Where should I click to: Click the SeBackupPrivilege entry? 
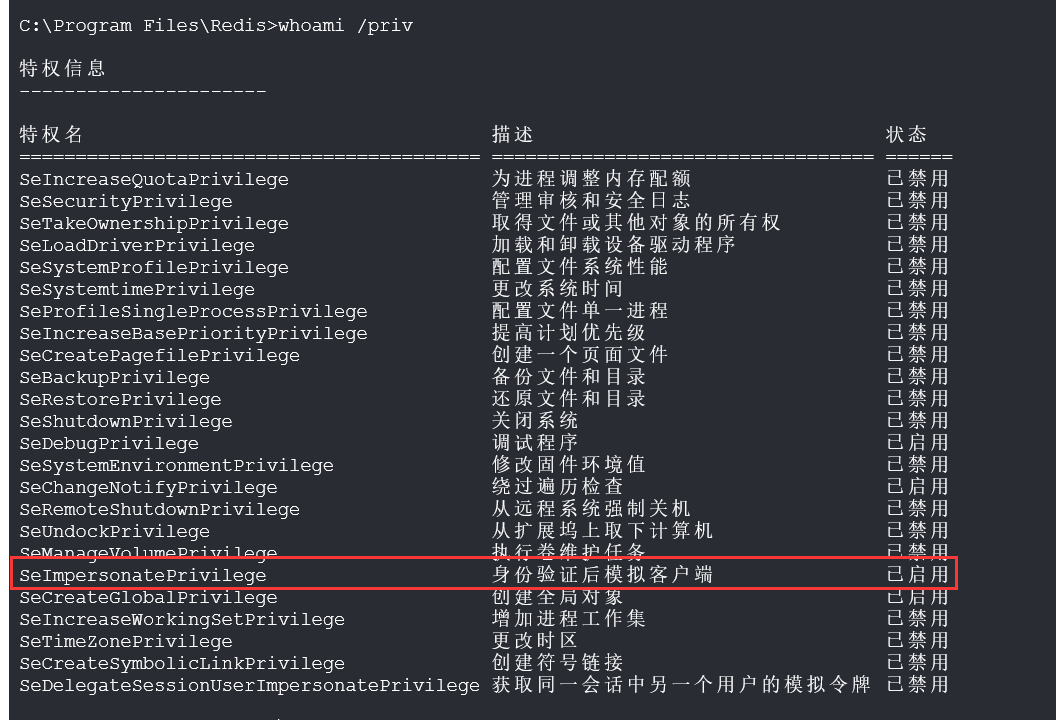[115, 378]
